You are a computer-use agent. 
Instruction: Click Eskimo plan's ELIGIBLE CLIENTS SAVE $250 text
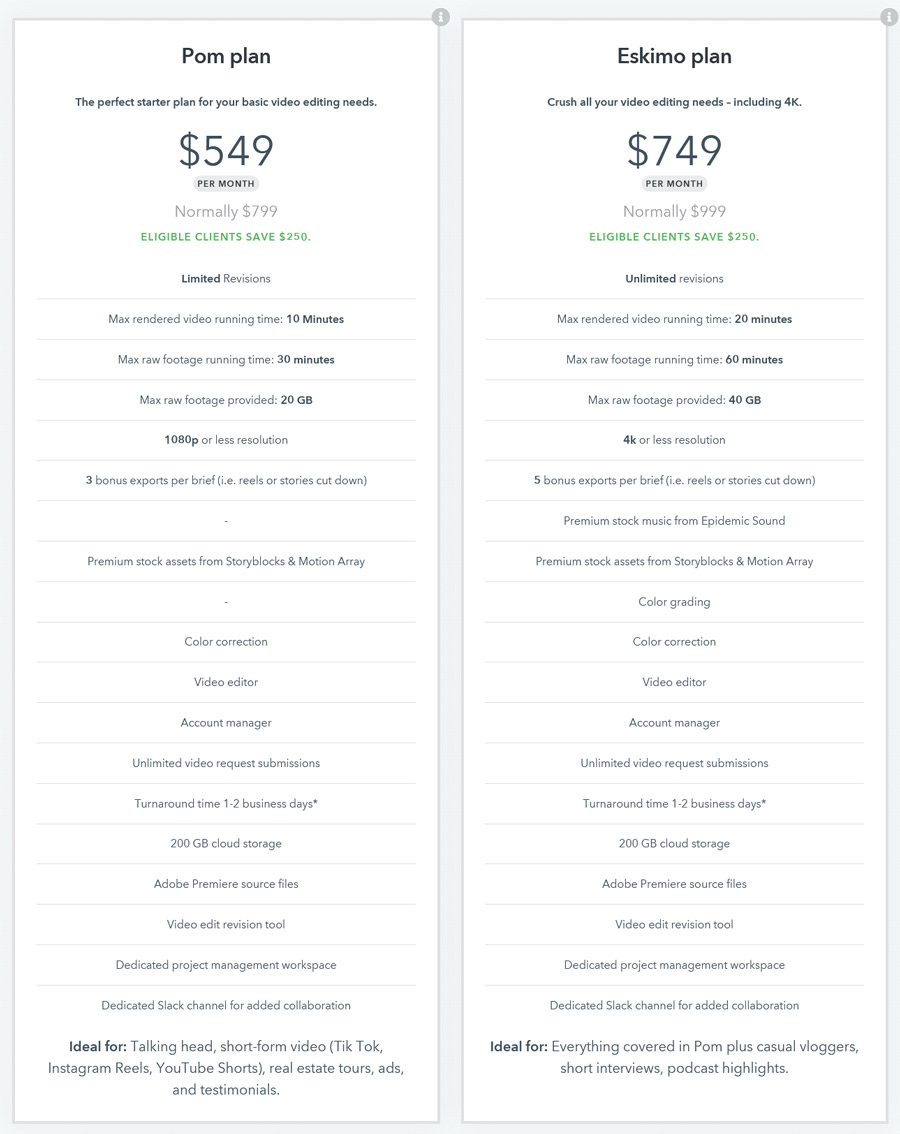tap(674, 236)
